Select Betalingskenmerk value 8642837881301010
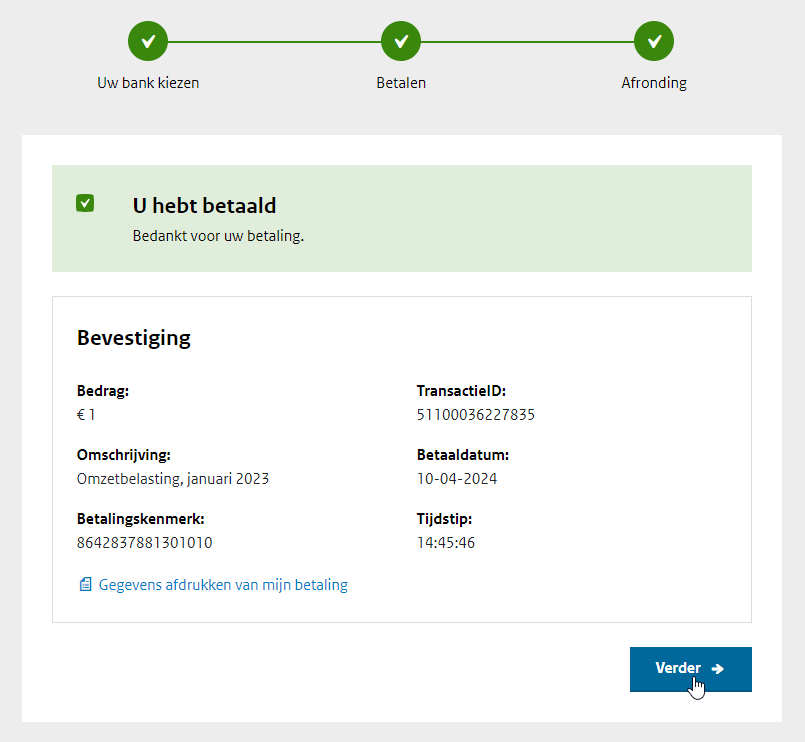The image size is (805, 742). click(144, 543)
